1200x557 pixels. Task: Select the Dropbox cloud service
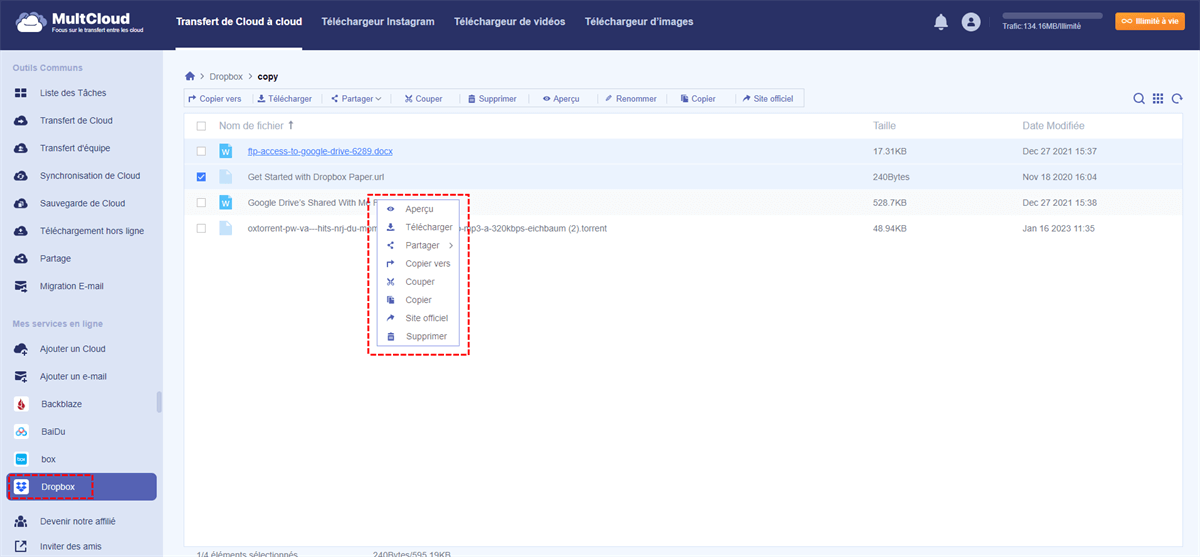click(x=82, y=487)
